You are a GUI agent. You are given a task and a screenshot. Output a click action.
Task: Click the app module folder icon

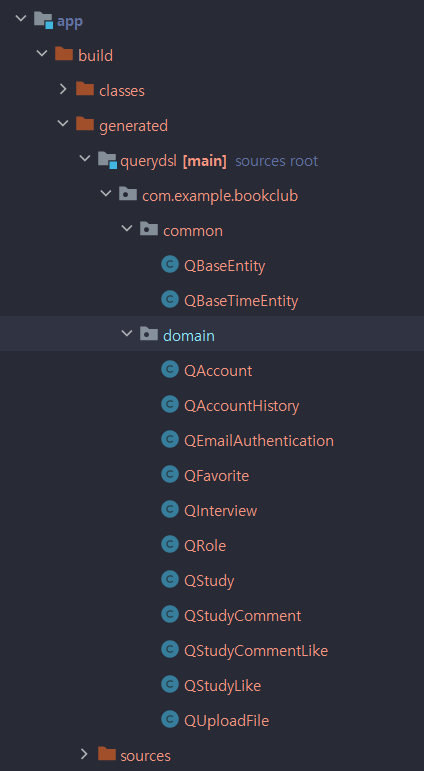[43, 20]
